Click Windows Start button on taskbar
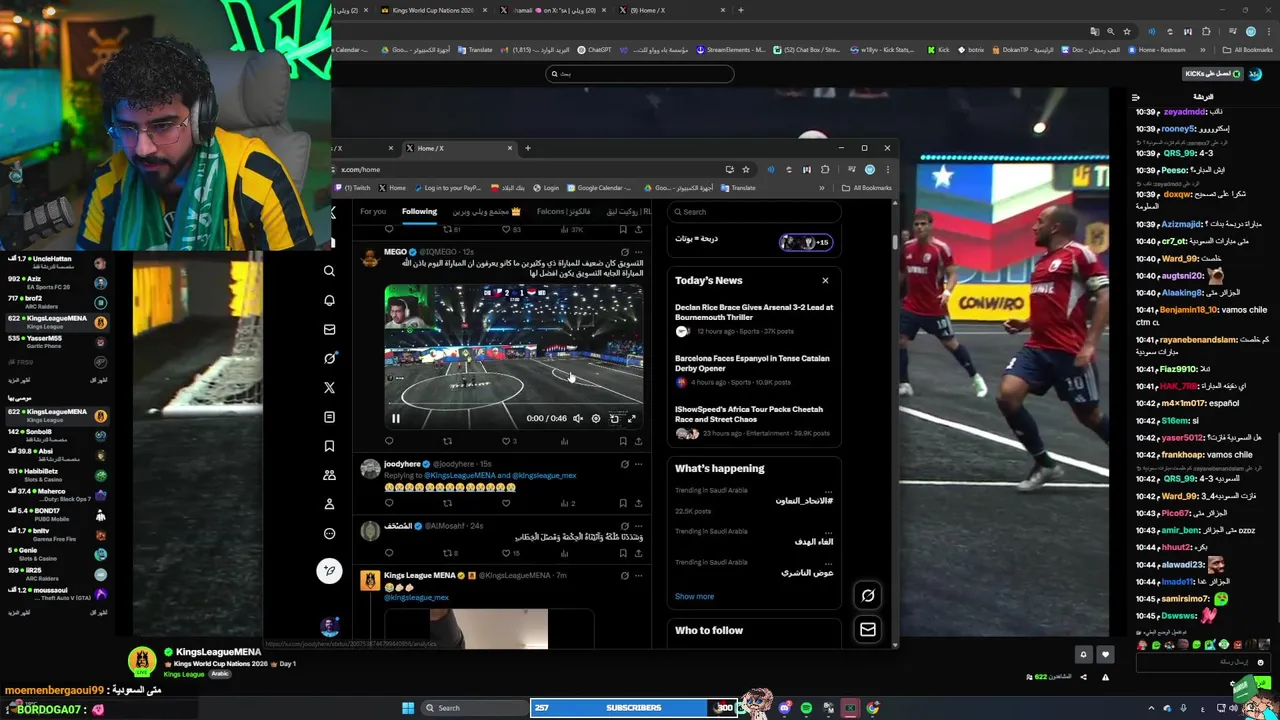 click(x=408, y=708)
